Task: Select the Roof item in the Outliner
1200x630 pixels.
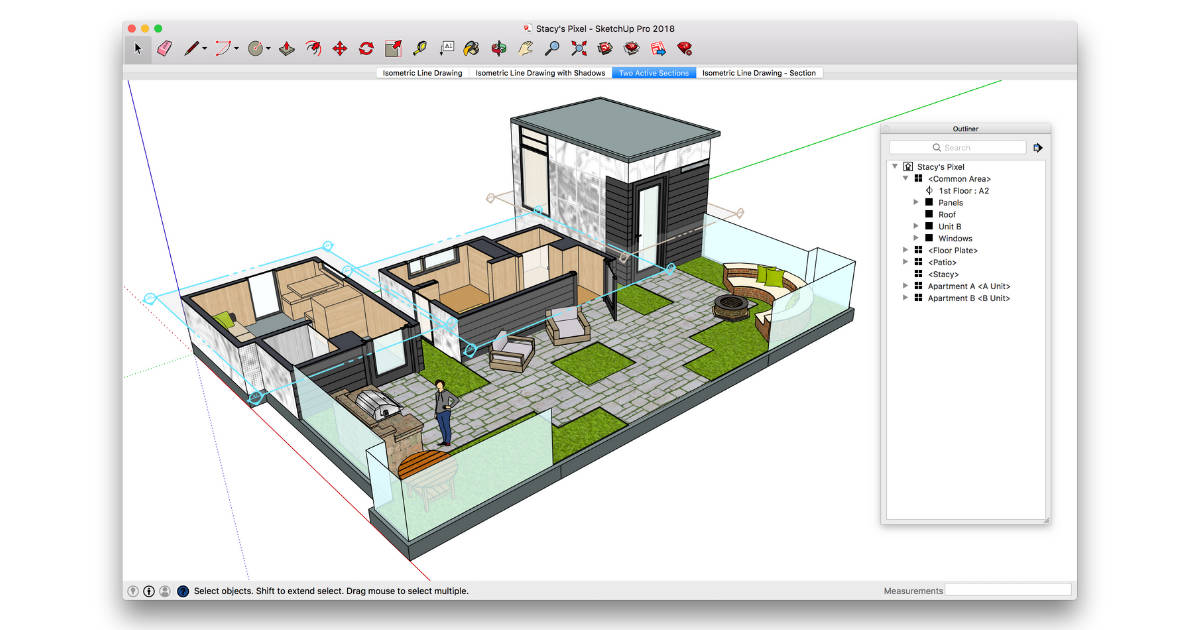Action: coord(945,214)
